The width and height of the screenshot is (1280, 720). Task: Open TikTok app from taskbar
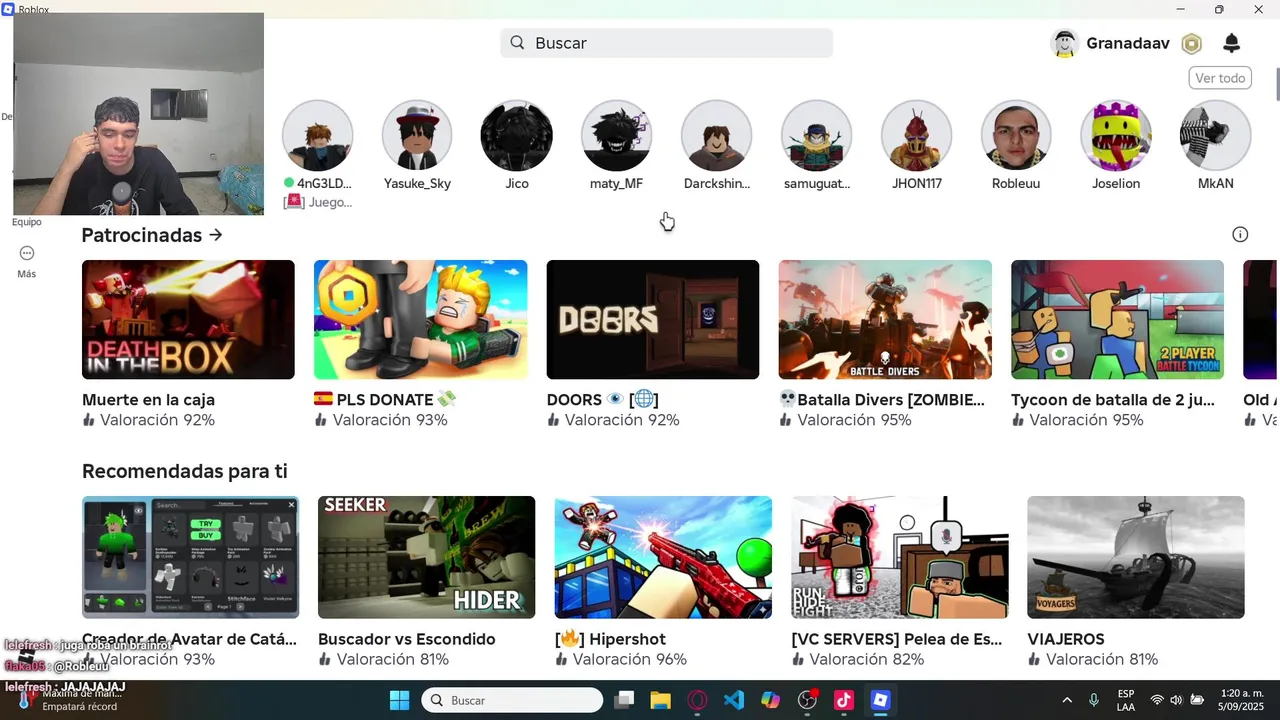click(843, 700)
